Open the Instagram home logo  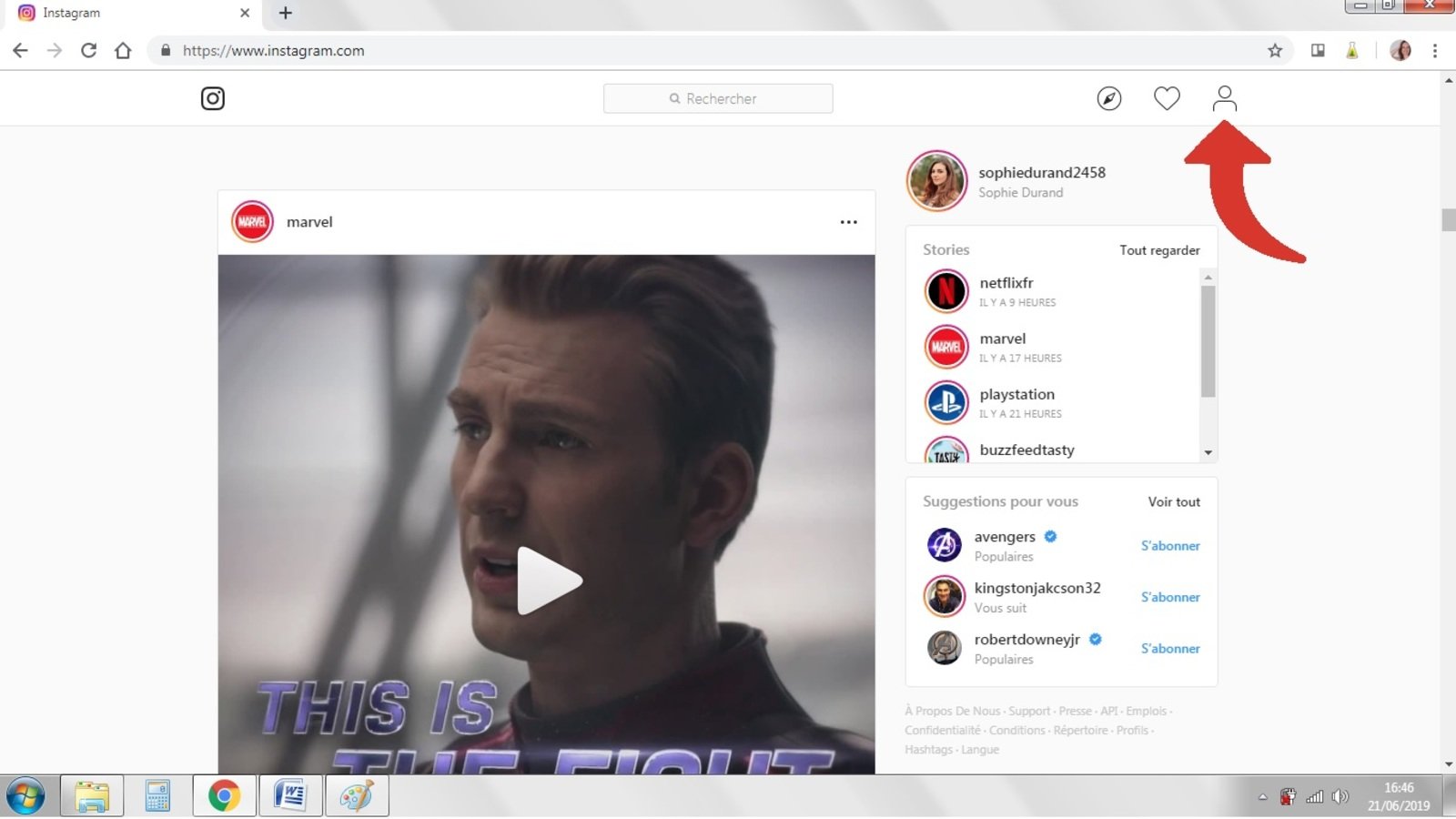212,98
